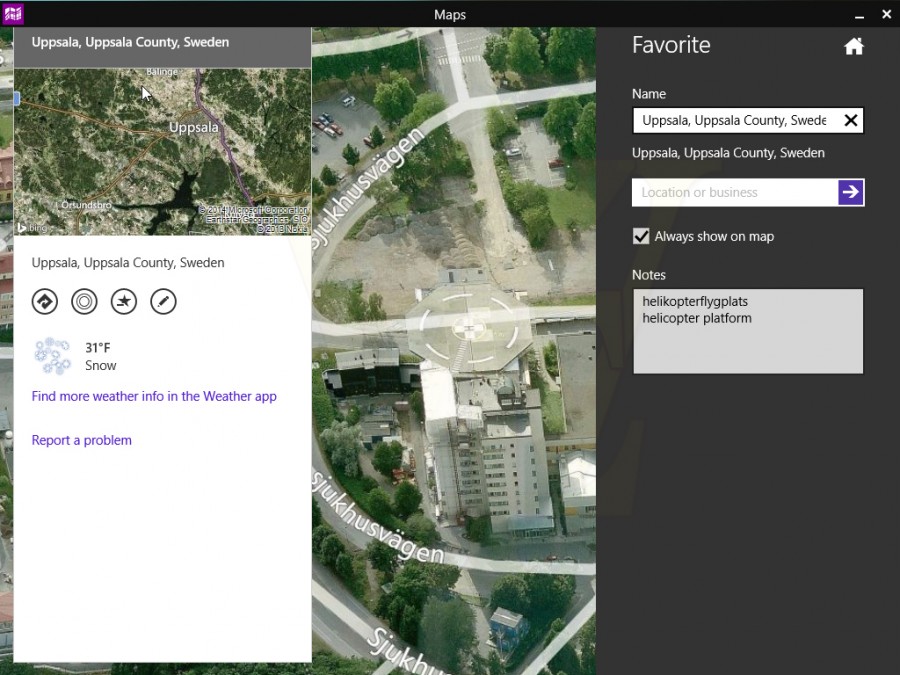Click the snow weather icon

pos(52,356)
